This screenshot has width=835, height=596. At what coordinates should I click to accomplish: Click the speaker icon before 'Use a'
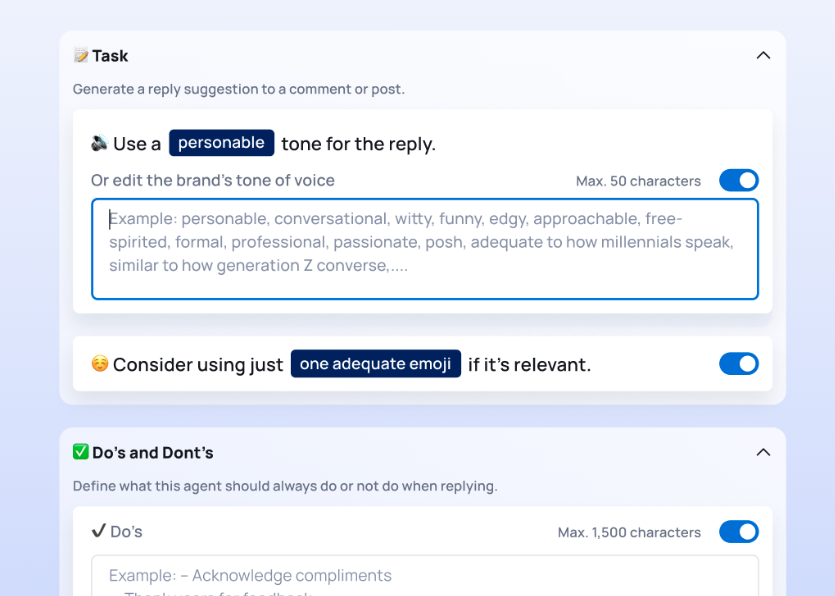[x=100, y=143]
